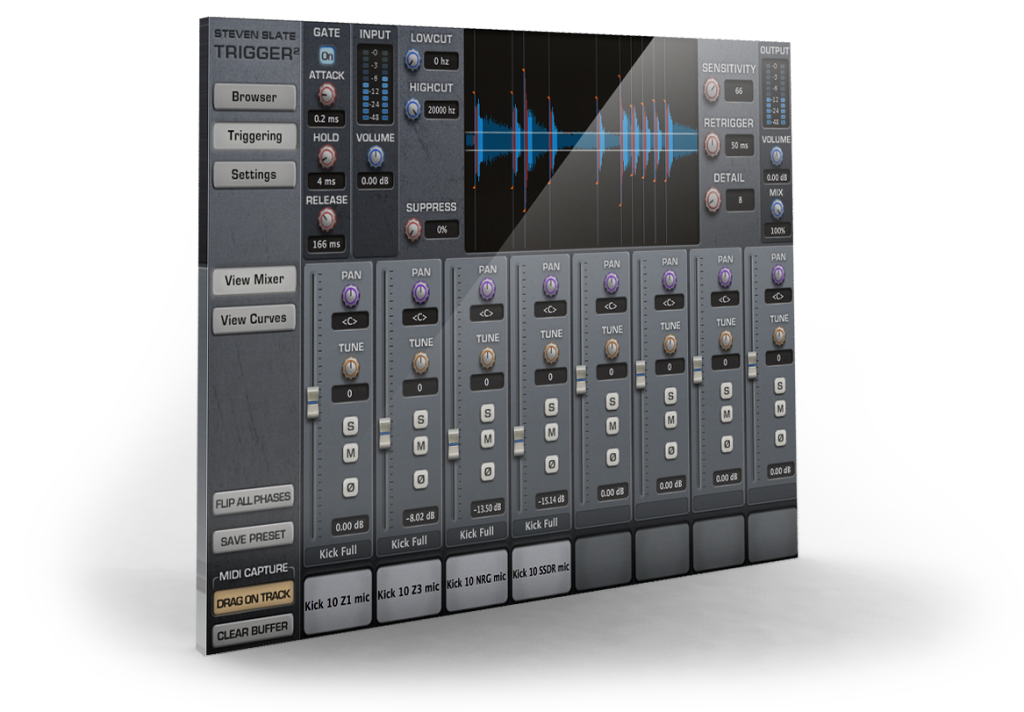Select the Kick 10 NRG mic sample slot

(476, 581)
